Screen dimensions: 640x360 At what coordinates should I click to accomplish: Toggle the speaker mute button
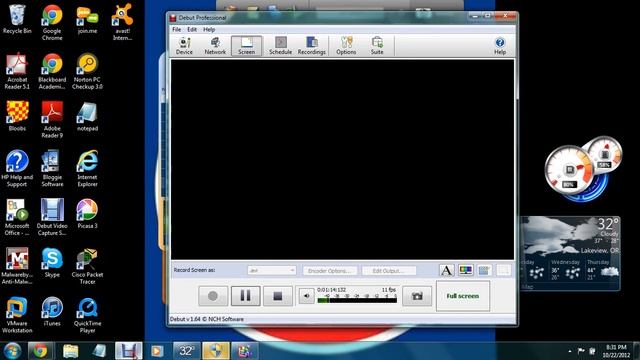pos(306,296)
